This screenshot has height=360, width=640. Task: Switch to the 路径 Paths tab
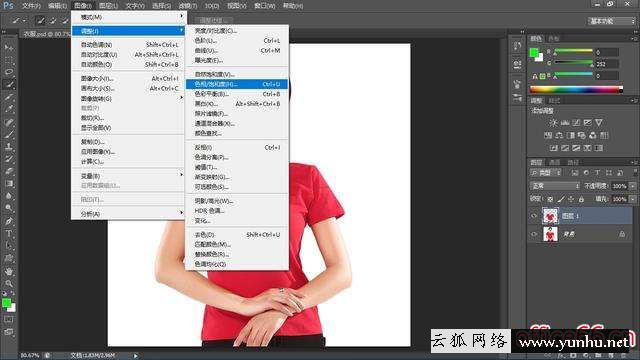tap(573, 162)
